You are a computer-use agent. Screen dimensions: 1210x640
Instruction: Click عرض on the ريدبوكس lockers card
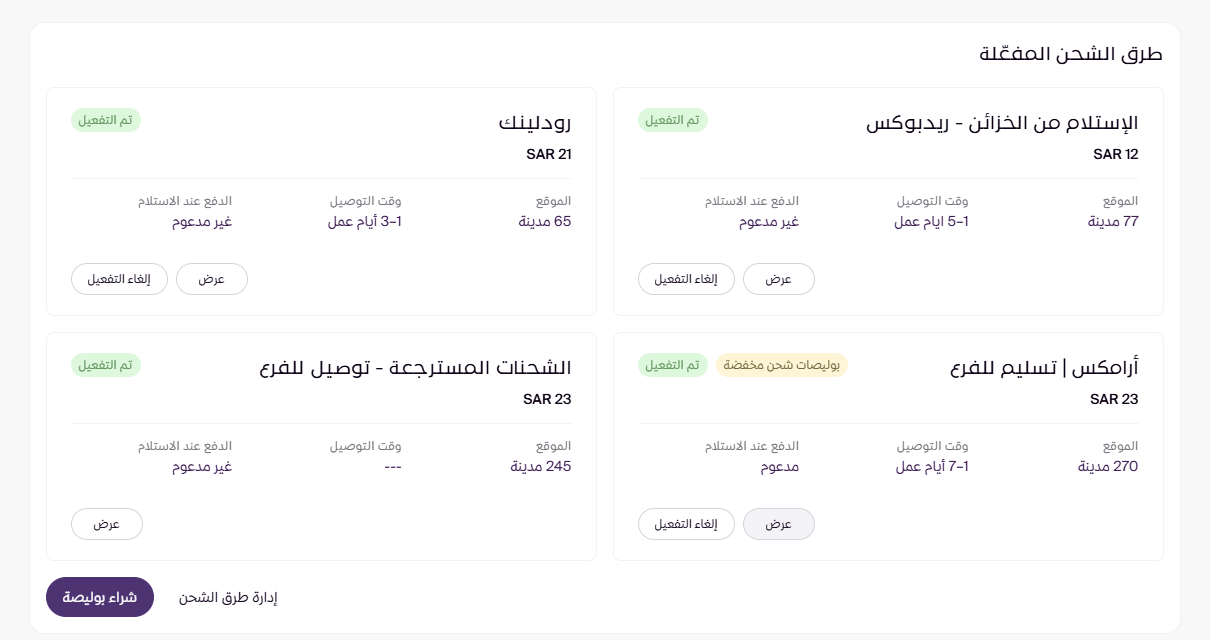pos(779,279)
